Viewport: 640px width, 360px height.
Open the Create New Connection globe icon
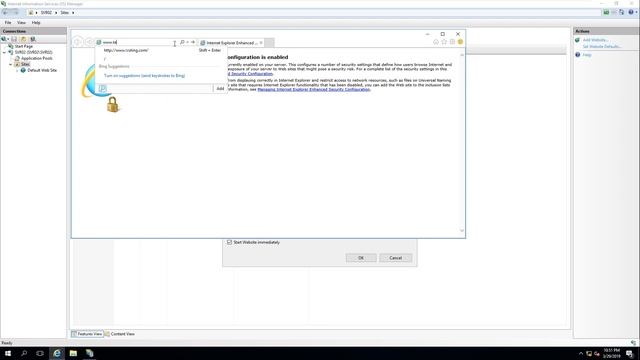(4, 39)
